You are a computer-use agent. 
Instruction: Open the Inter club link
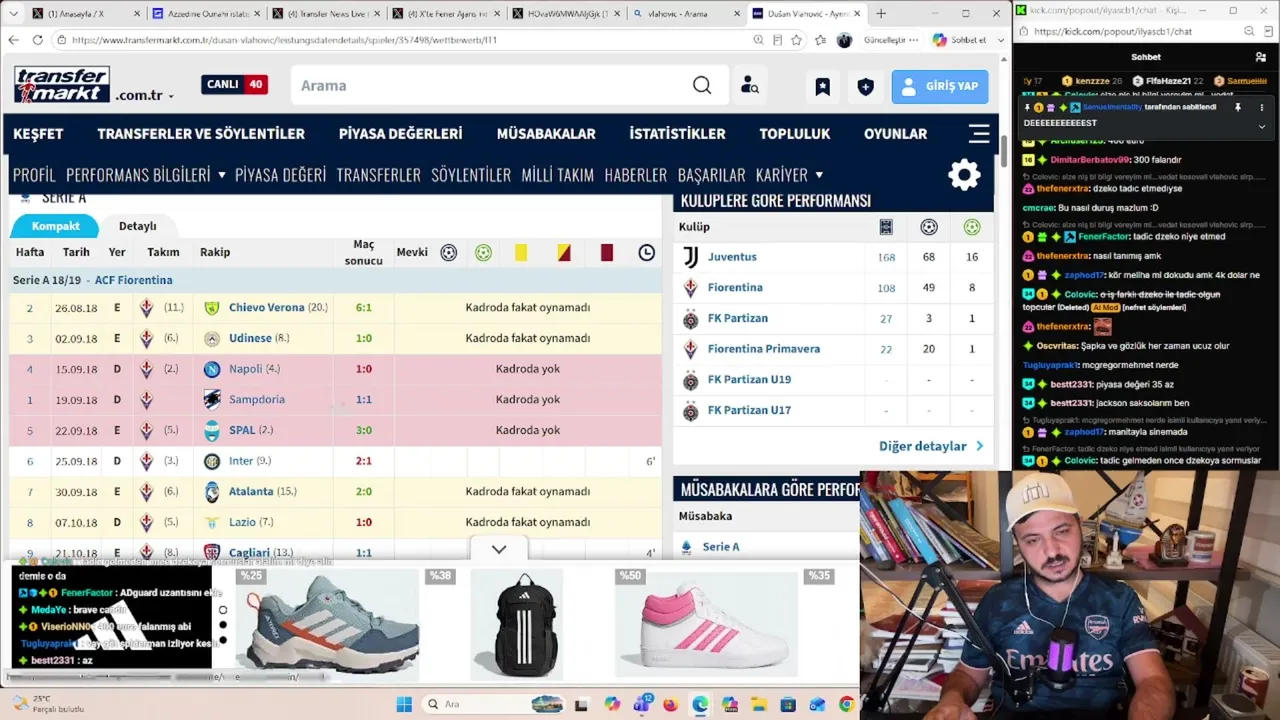pyautogui.click(x=241, y=461)
